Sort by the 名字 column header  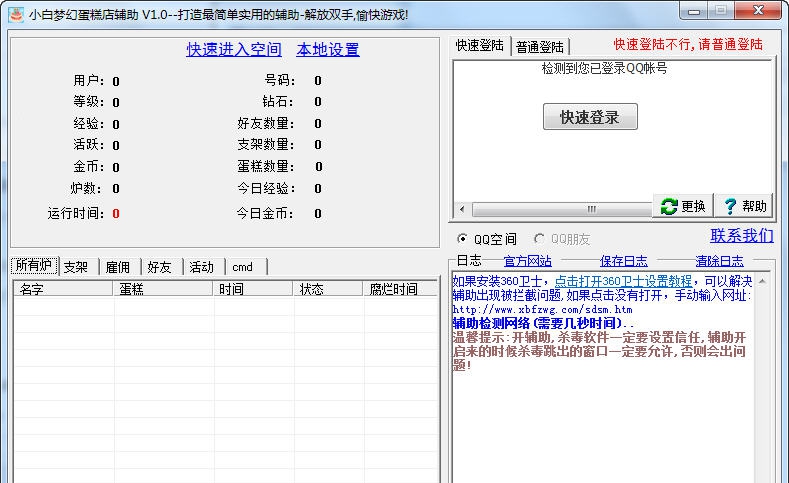coord(63,289)
